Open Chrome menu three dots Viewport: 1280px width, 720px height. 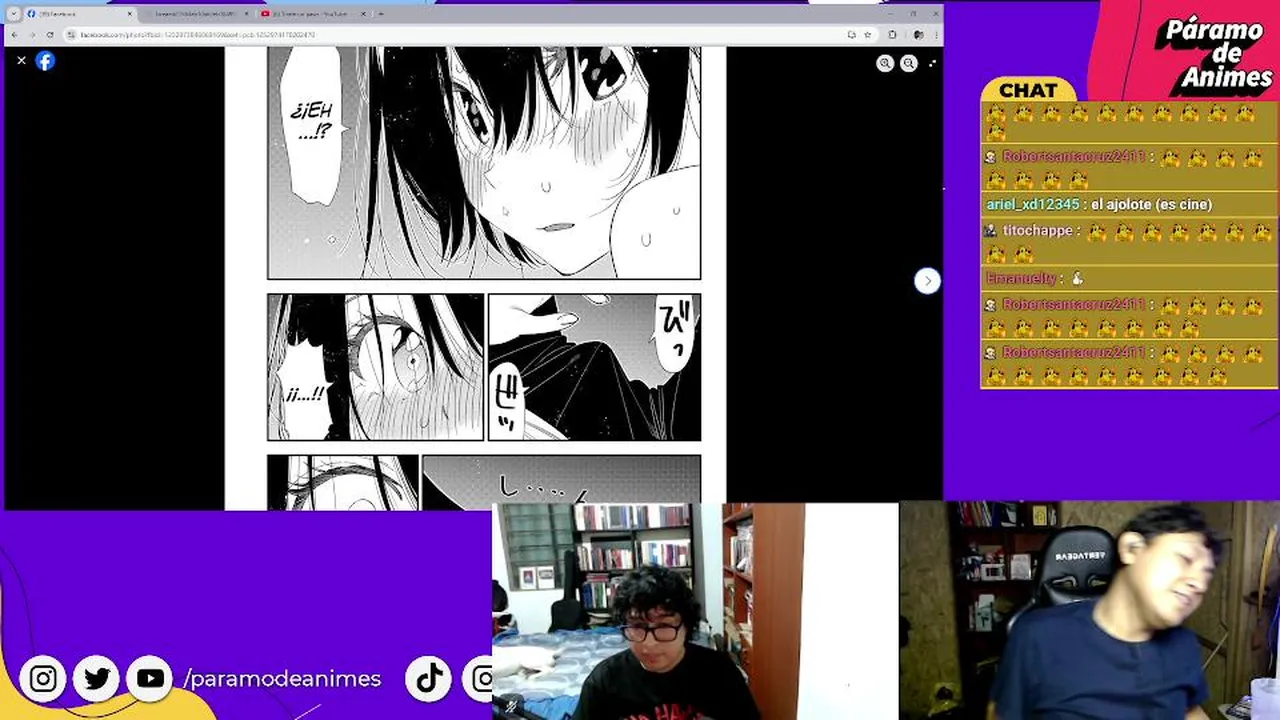(934, 34)
